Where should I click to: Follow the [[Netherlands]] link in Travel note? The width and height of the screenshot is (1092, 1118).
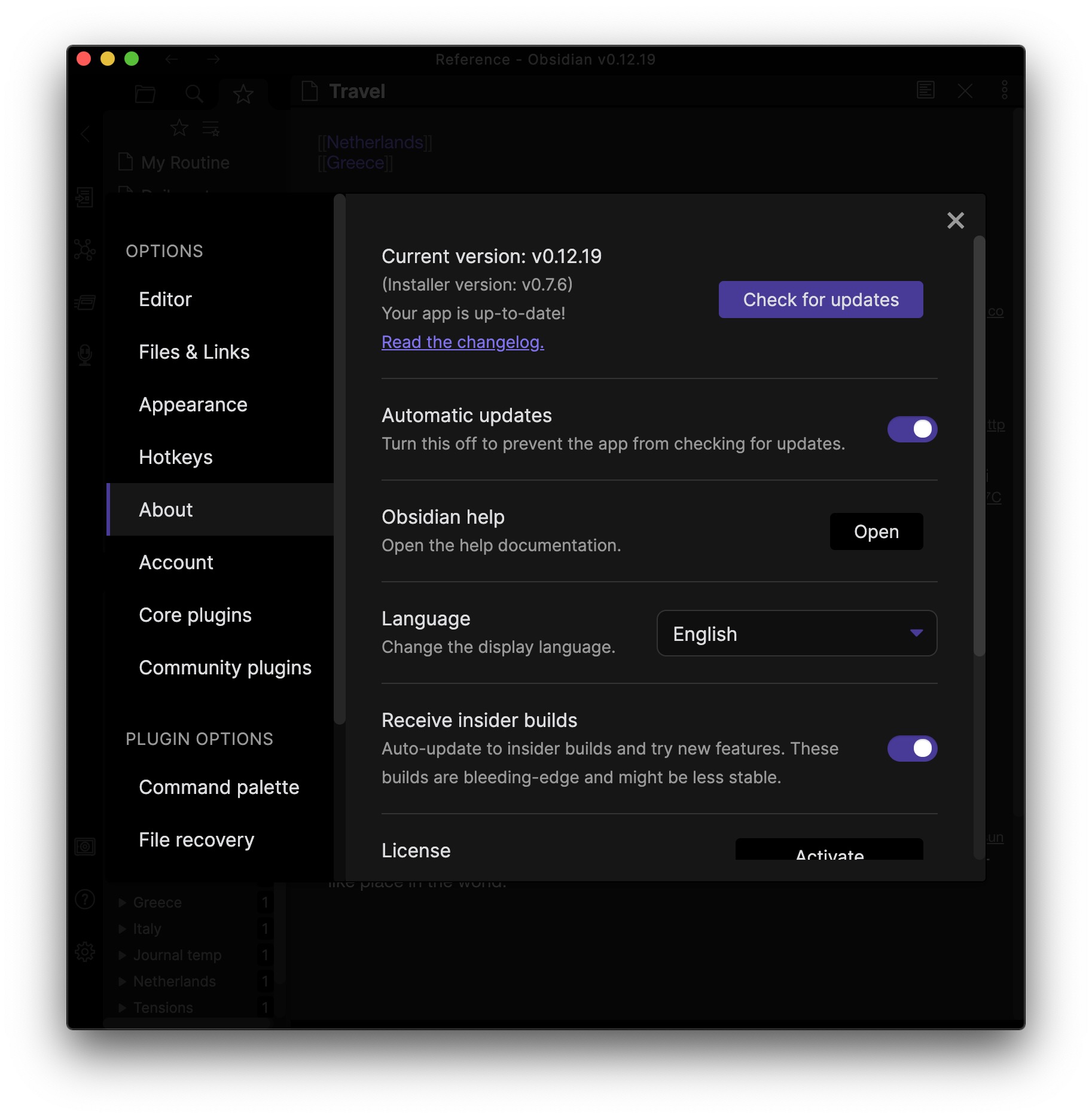click(375, 142)
